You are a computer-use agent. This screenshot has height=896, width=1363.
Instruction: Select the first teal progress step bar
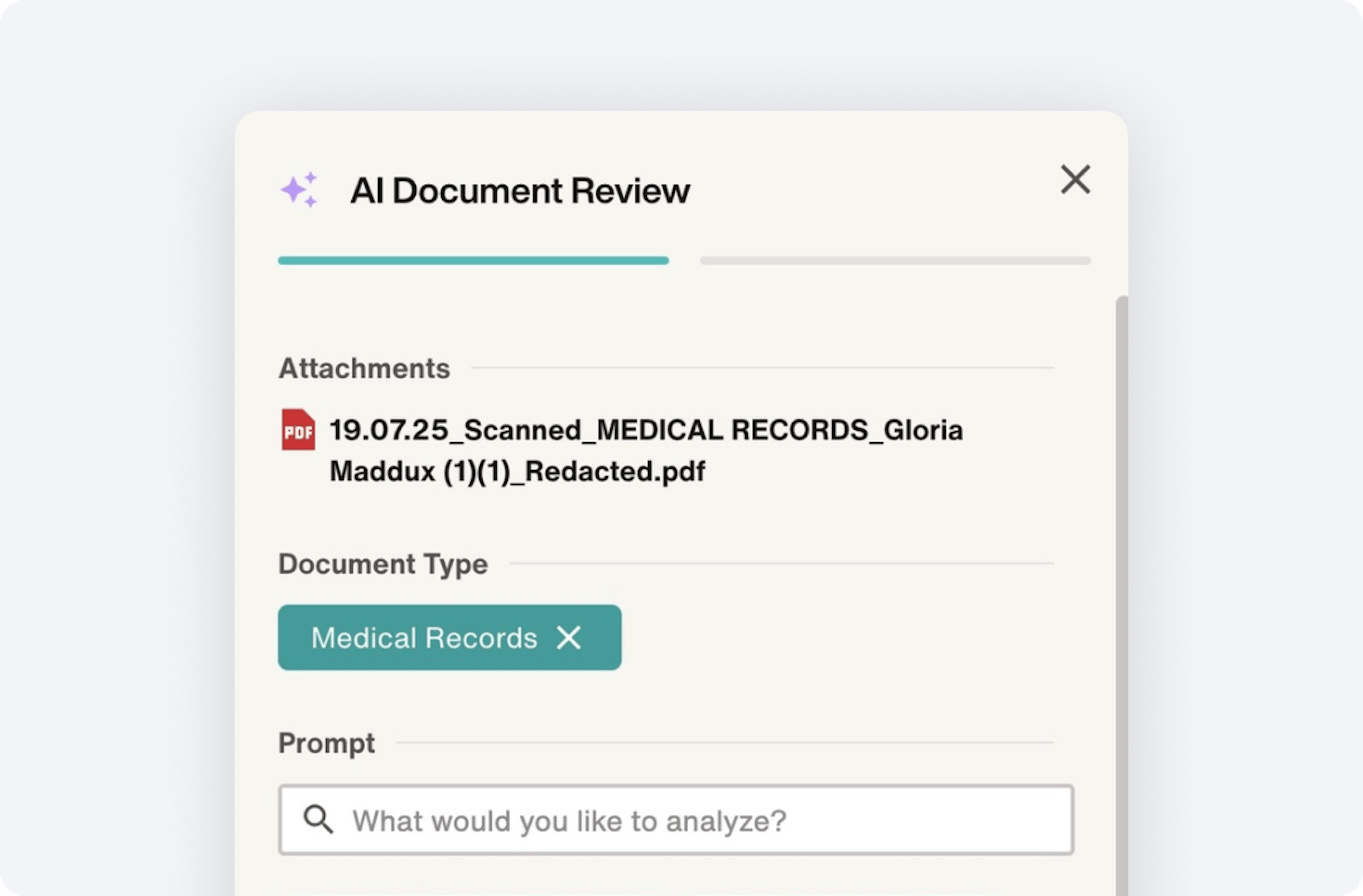point(473,261)
